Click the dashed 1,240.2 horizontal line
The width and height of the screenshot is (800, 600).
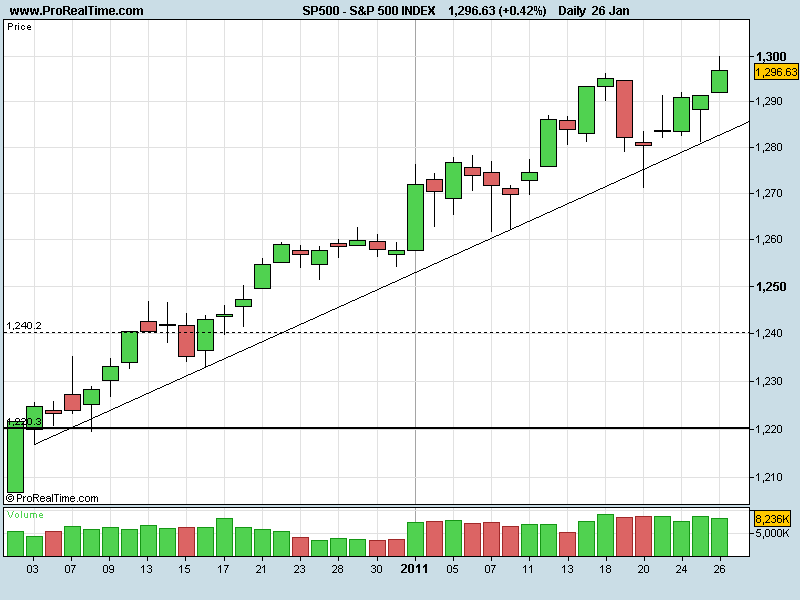(x=378, y=333)
